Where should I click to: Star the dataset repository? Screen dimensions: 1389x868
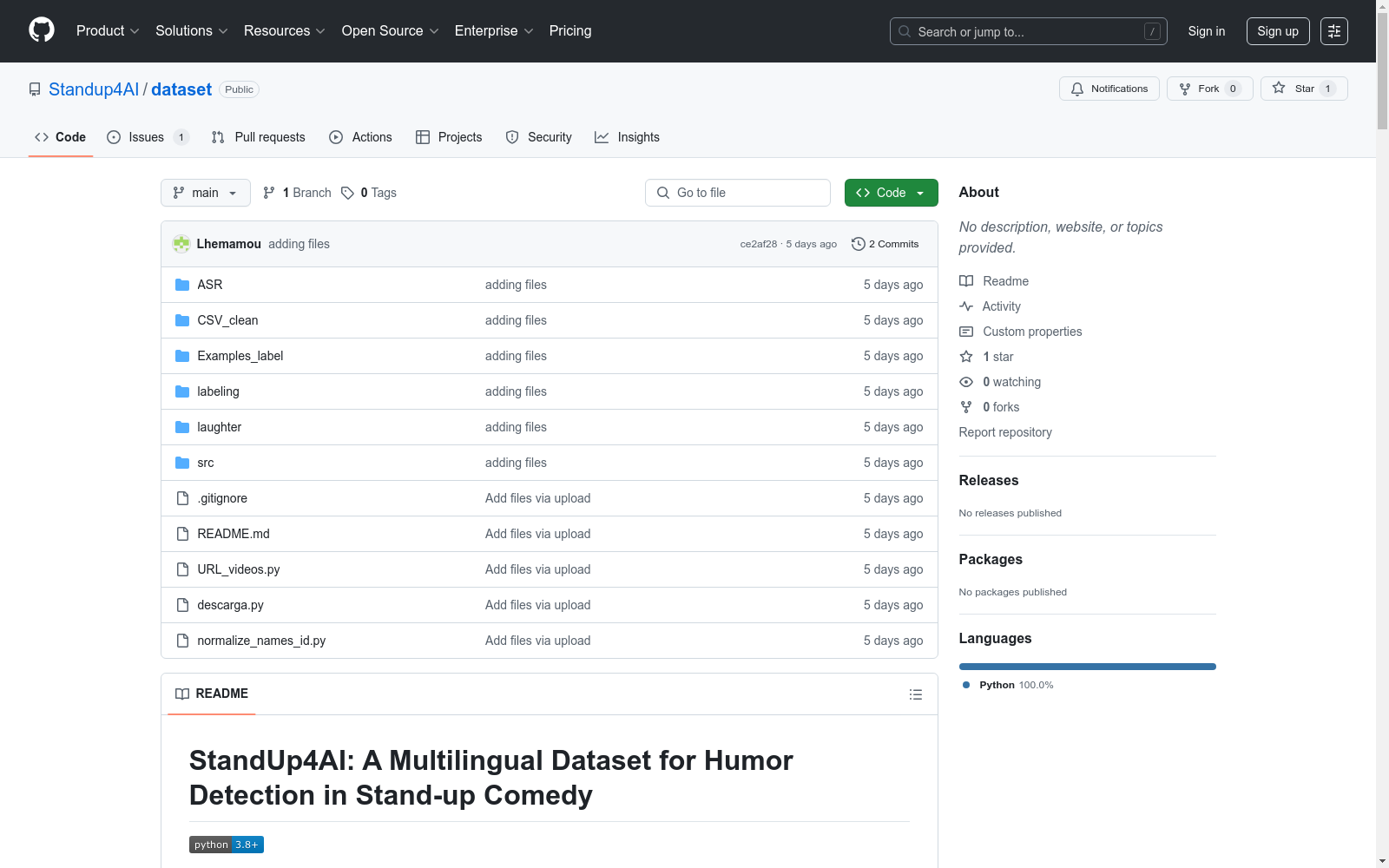(x=1304, y=89)
